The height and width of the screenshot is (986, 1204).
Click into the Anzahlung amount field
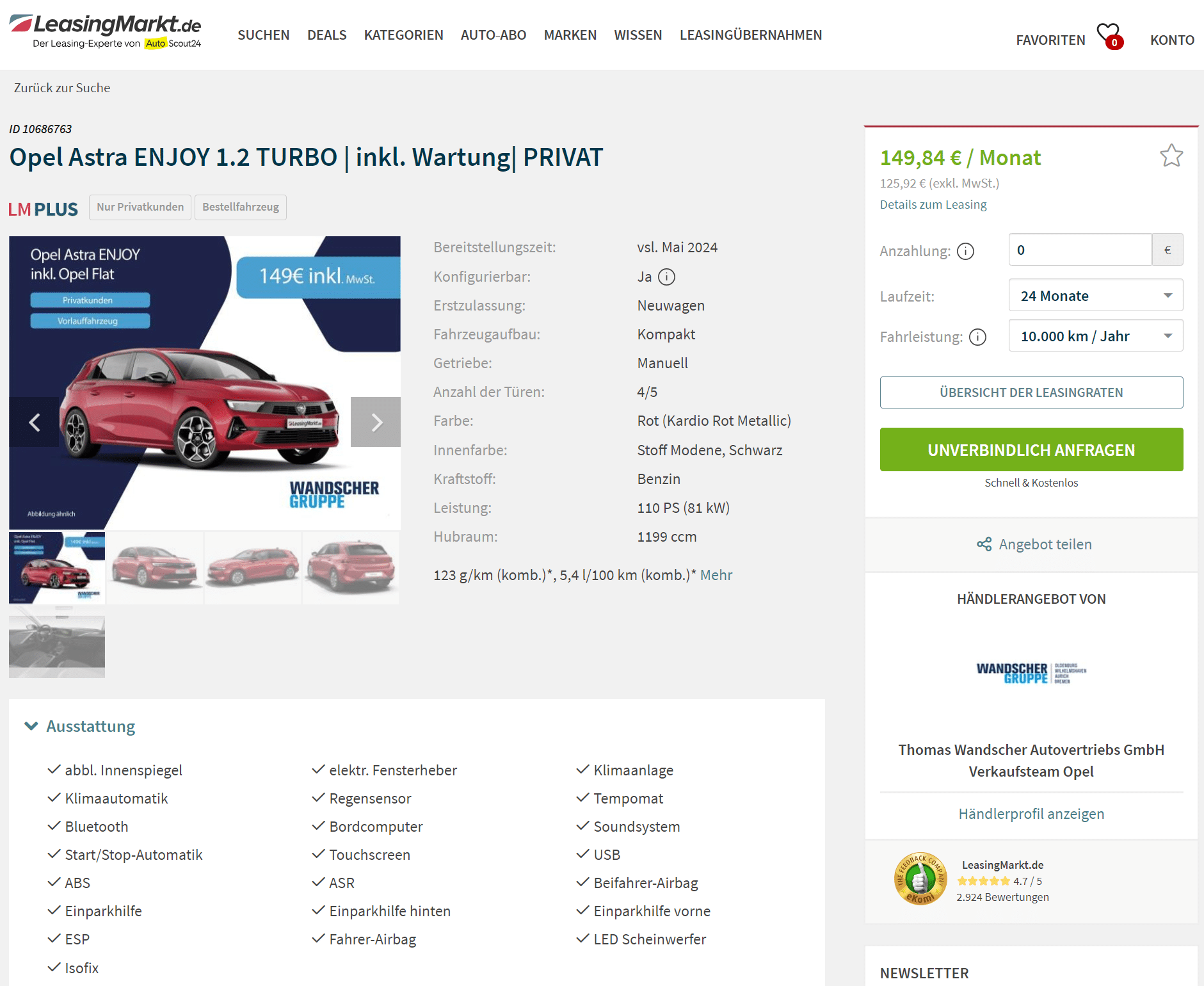(1080, 250)
